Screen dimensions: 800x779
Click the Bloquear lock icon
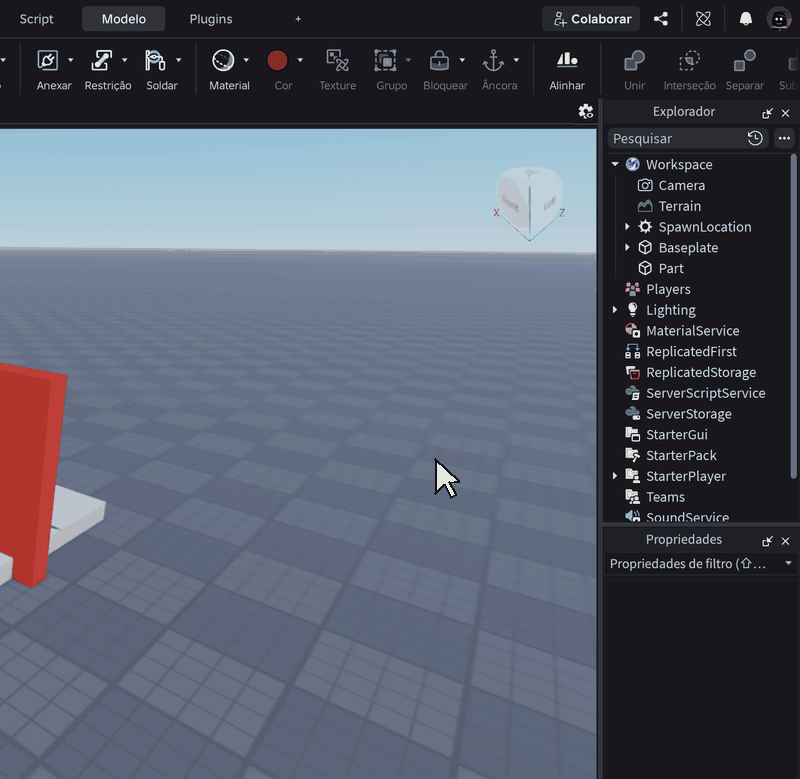[439, 61]
